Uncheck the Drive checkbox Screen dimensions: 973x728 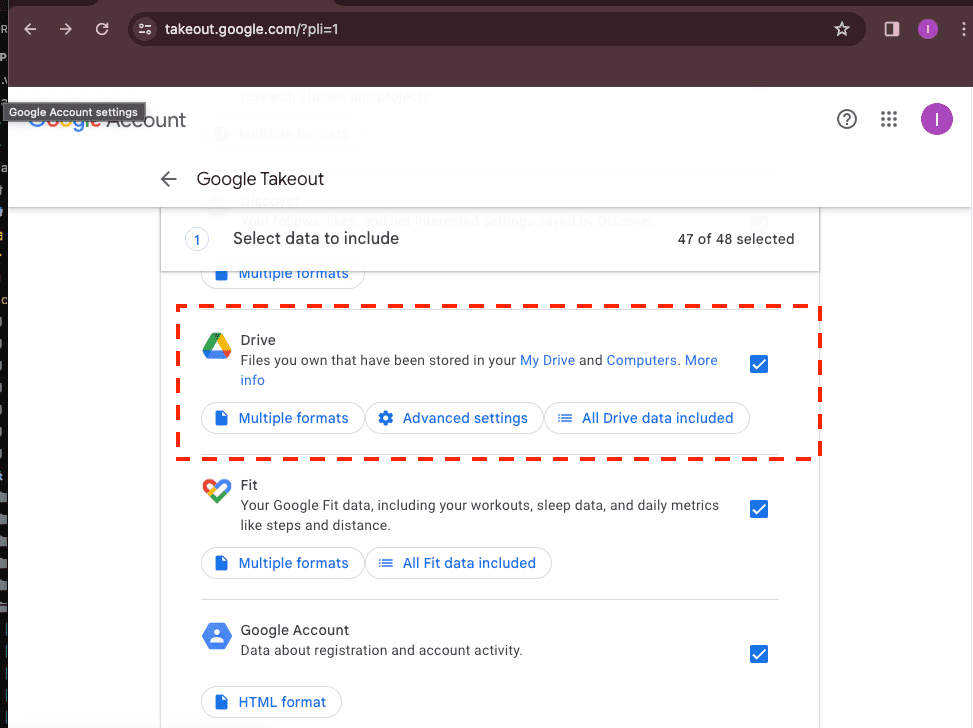tap(758, 364)
